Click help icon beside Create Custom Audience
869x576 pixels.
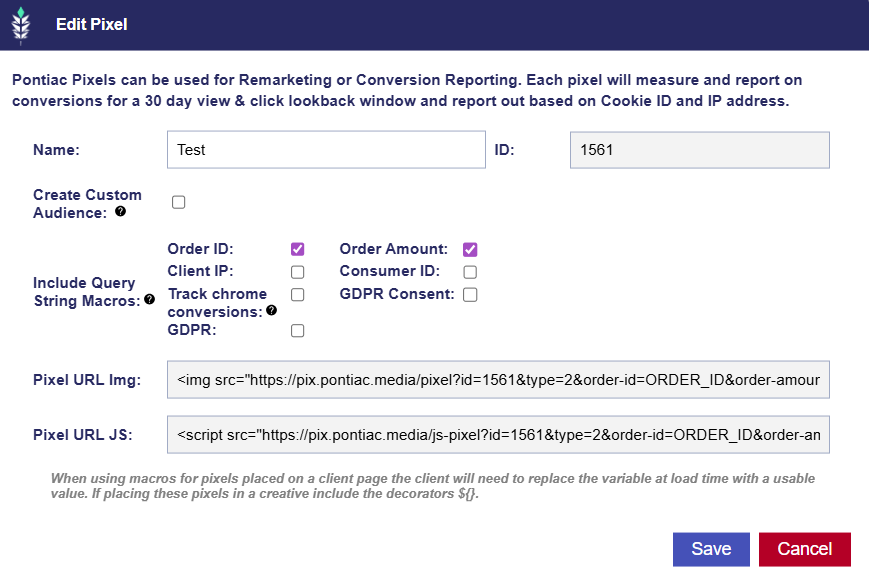tap(120, 212)
